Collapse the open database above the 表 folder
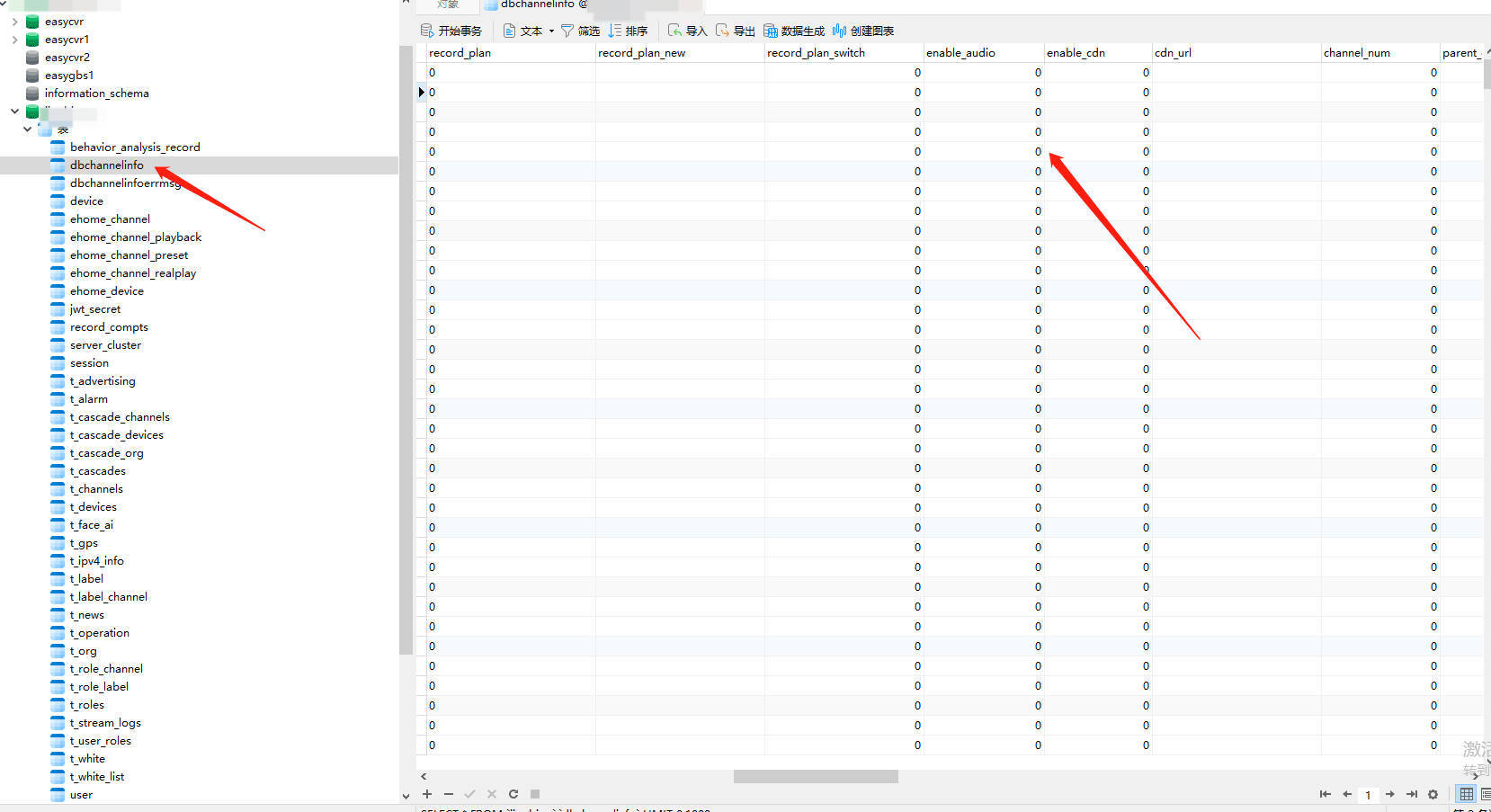This screenshot has height=812, width=1491. pyautogui.click(x=14, y=112)
